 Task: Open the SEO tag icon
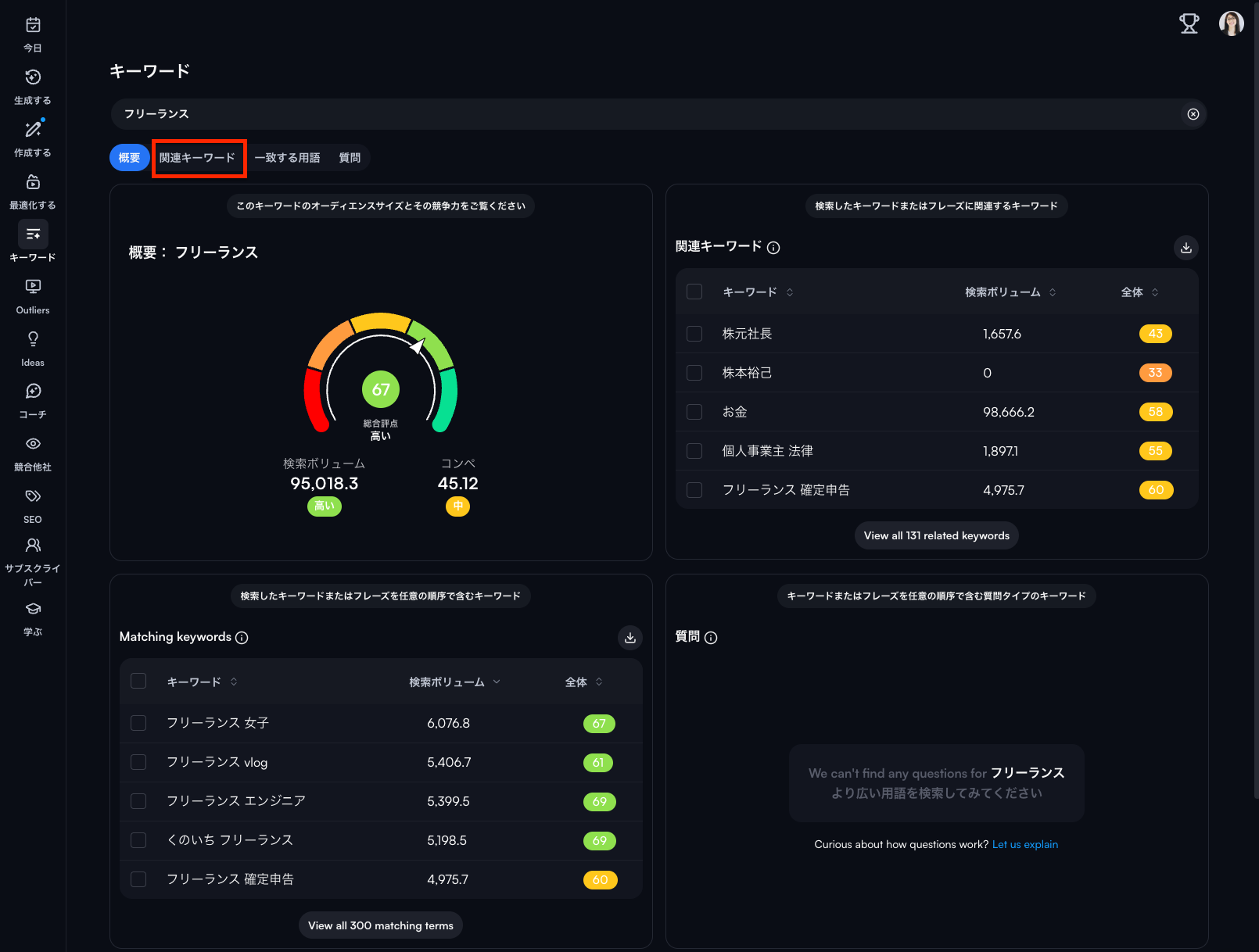[x=33, y=496]
